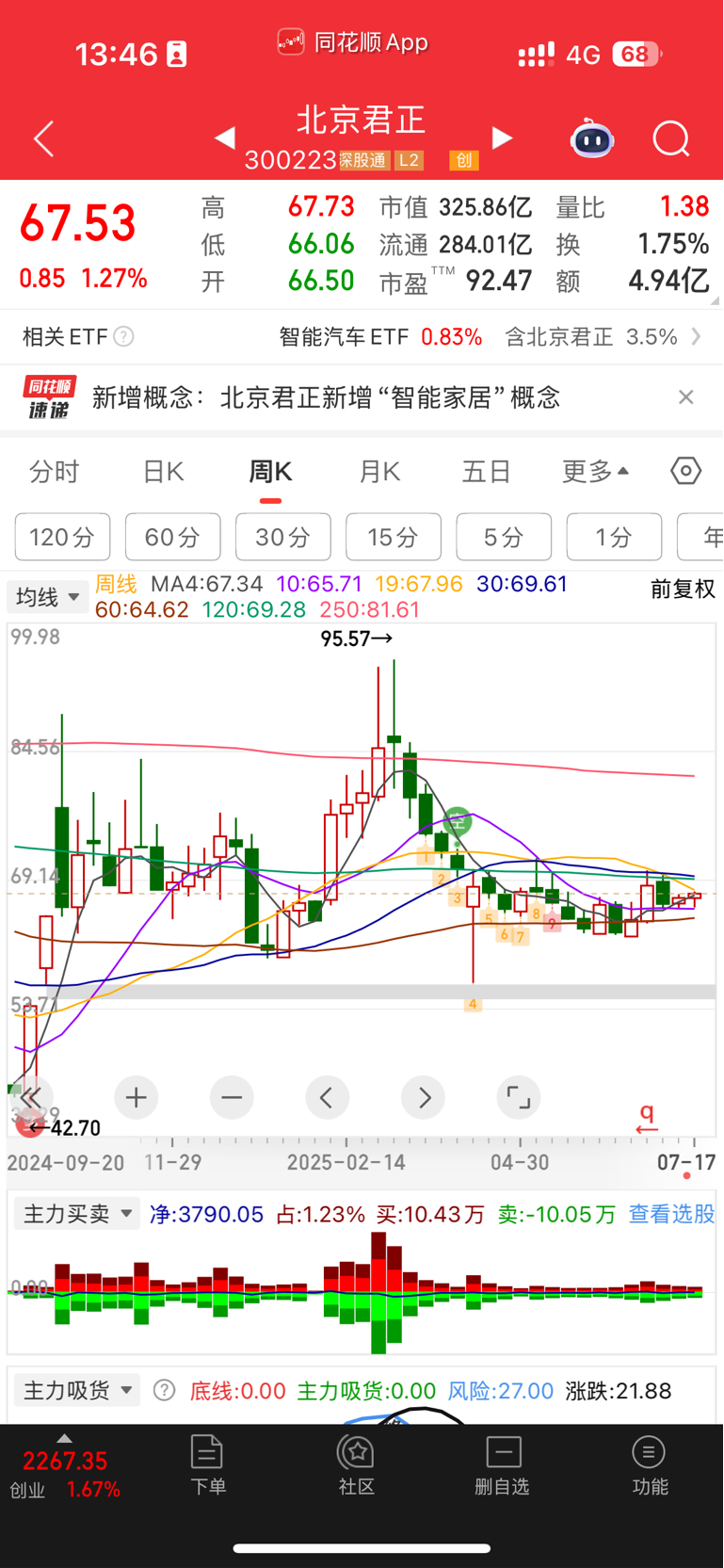
Task: Tap the 市盈 92.47 value
Action: (x=499, y=281)
